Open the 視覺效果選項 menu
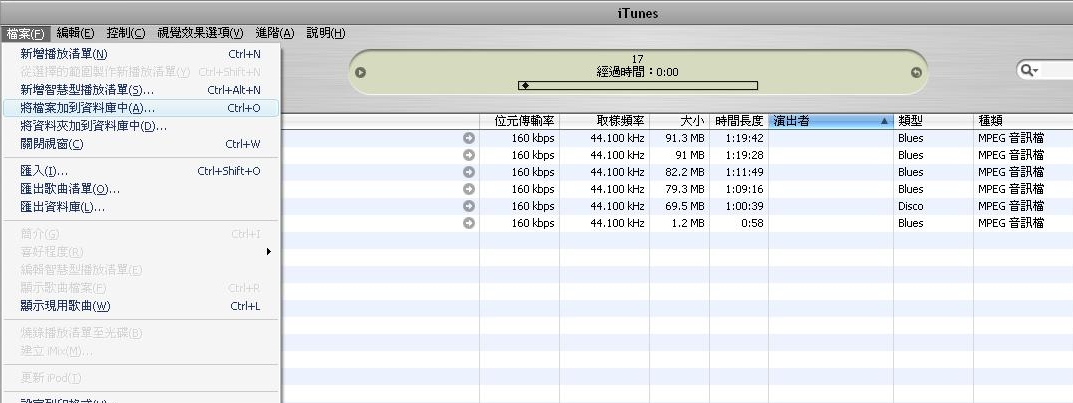The height and width of the screenshot is (403, 1073). pos(200,33)
